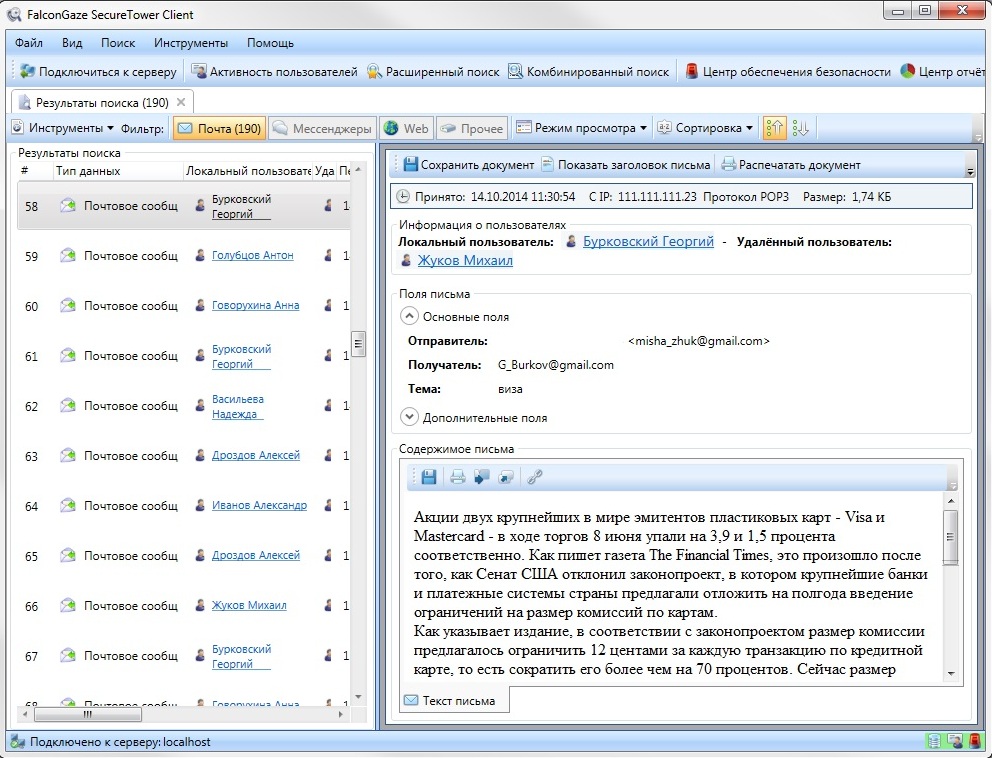Screen dimensions: 992x758
Task: Click the clock icon next to Принято
Action: [403, 197]
